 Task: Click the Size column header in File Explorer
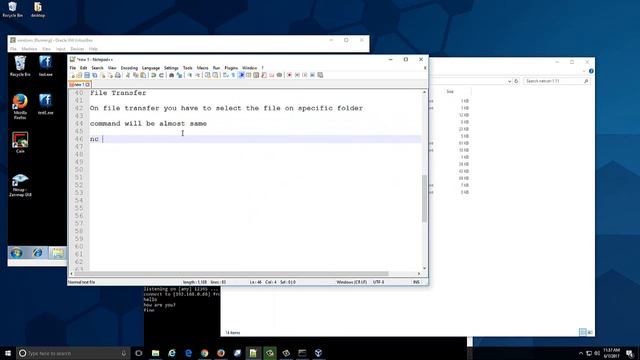(450, 92)
